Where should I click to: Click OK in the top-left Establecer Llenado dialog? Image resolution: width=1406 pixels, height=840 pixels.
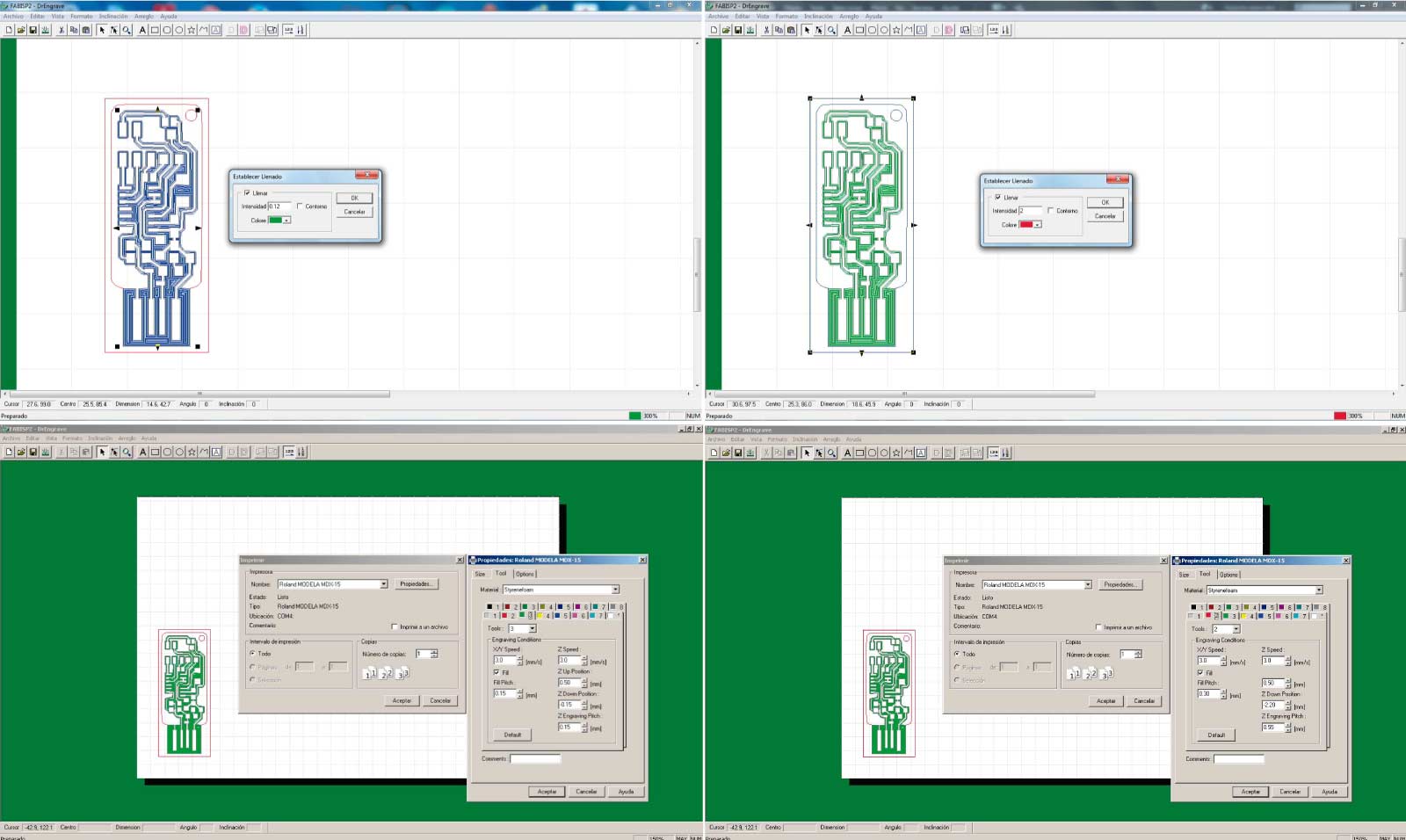tap(354, 199)
